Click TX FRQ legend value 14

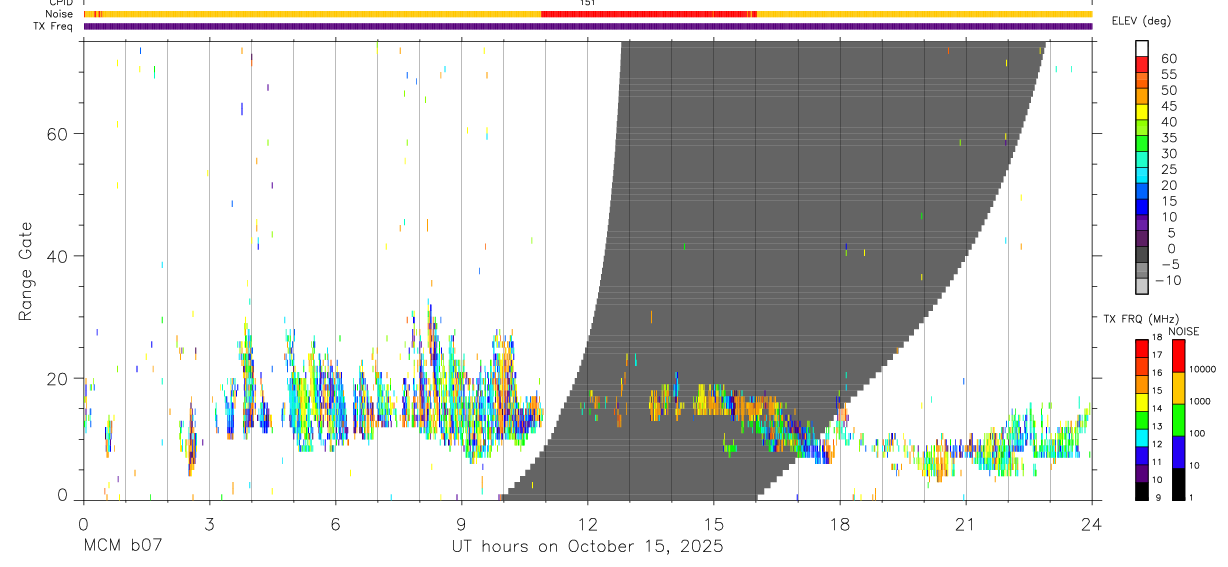click(1157, 408)
